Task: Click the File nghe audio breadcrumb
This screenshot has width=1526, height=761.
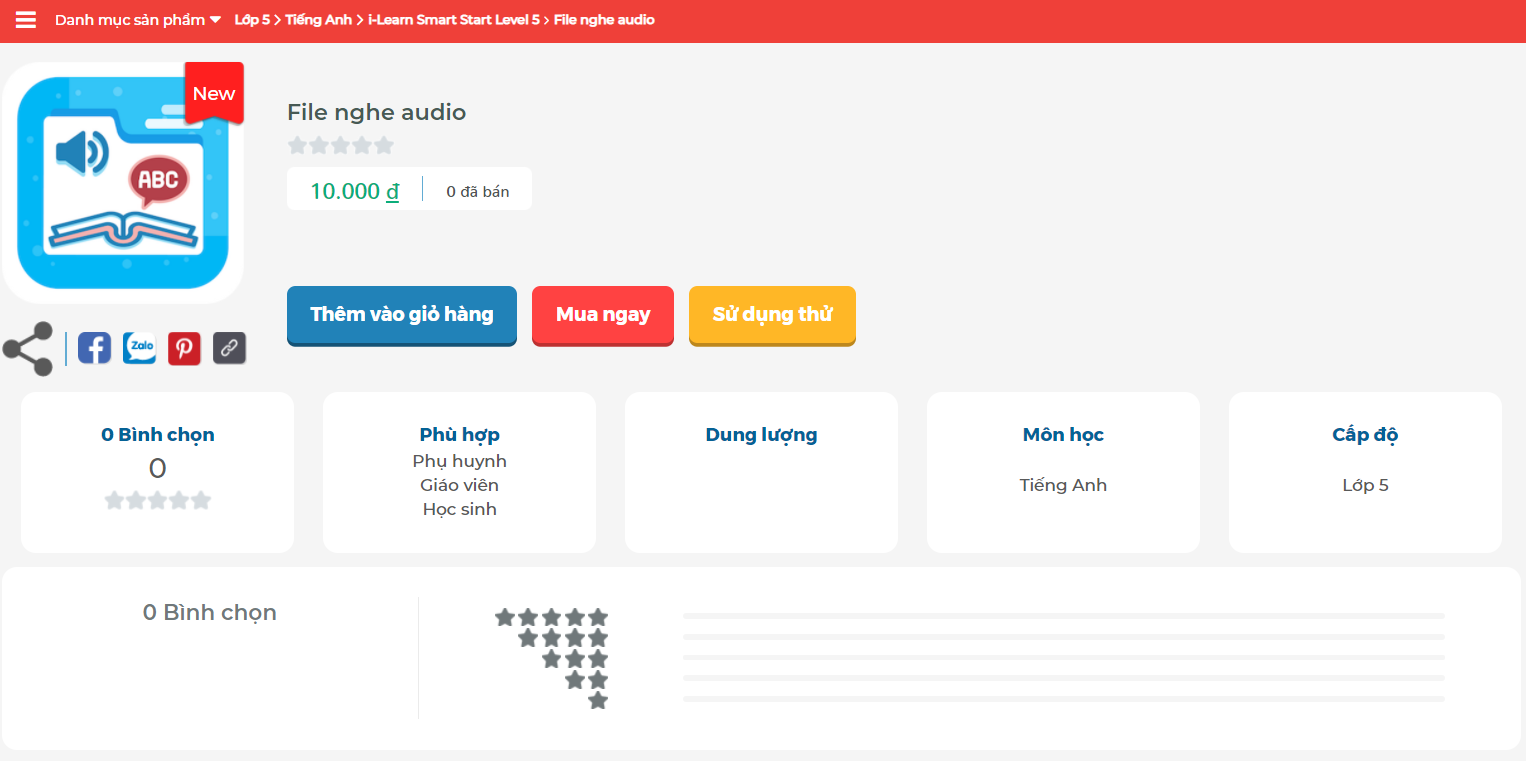Action: click(x=604, y=20)
